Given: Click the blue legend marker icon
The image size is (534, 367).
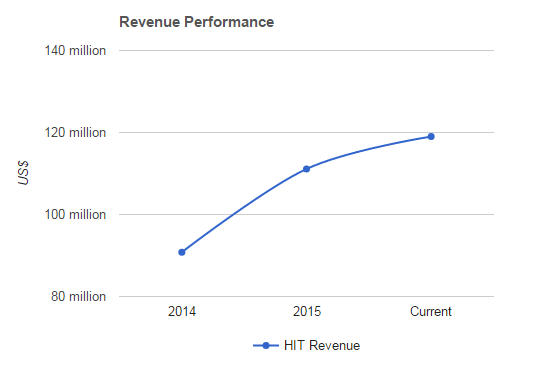Looking at the screenshot, I should (x=266, y=346).
